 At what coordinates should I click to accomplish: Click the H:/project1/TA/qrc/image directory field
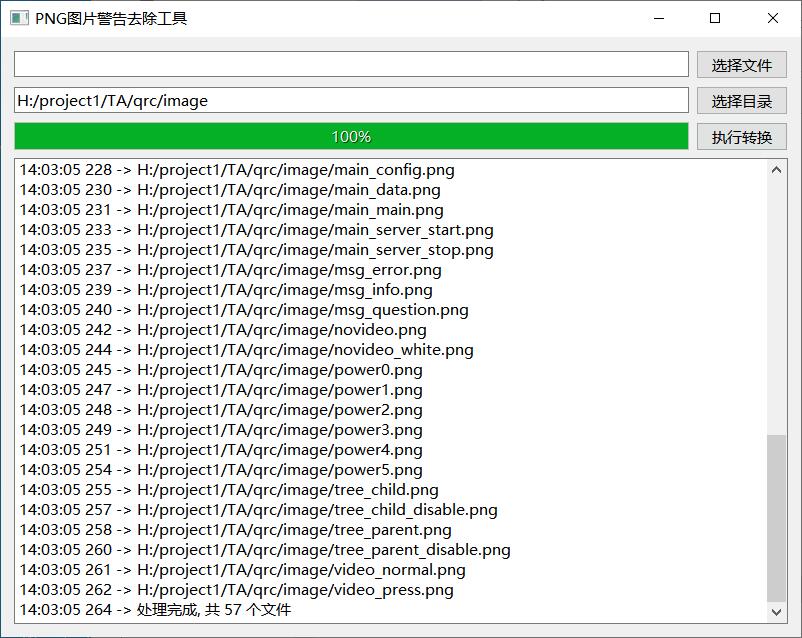351,100
